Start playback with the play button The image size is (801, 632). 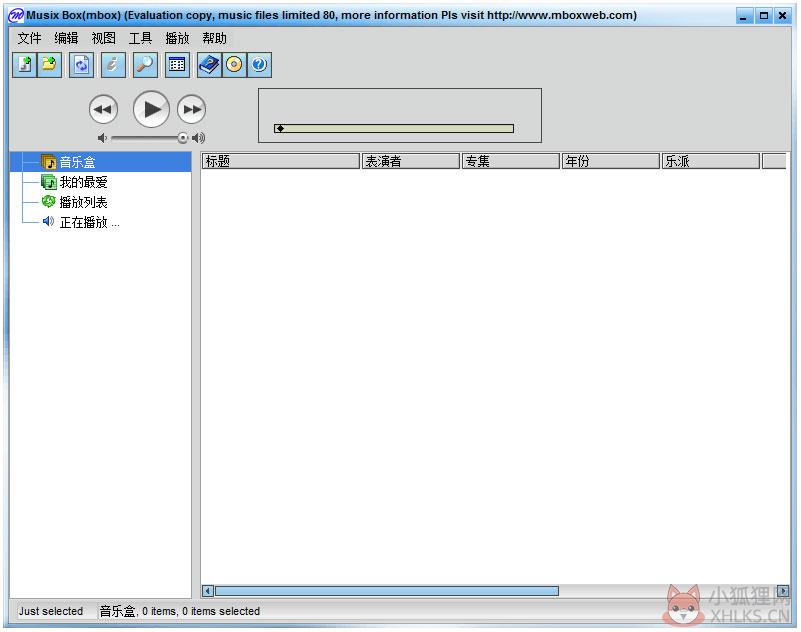point(151,109)
